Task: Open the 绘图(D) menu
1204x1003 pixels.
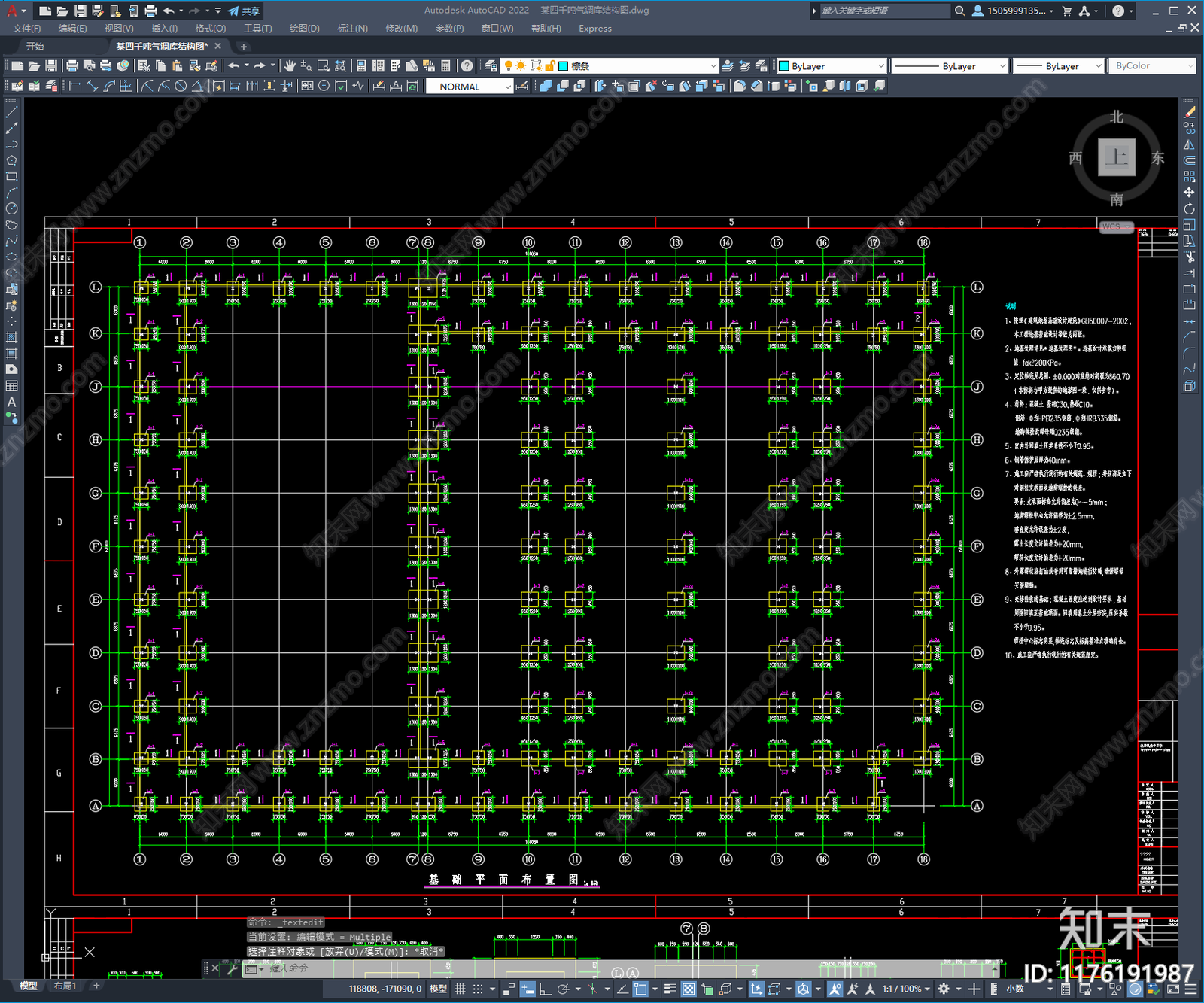Action: tap(304, 29)
